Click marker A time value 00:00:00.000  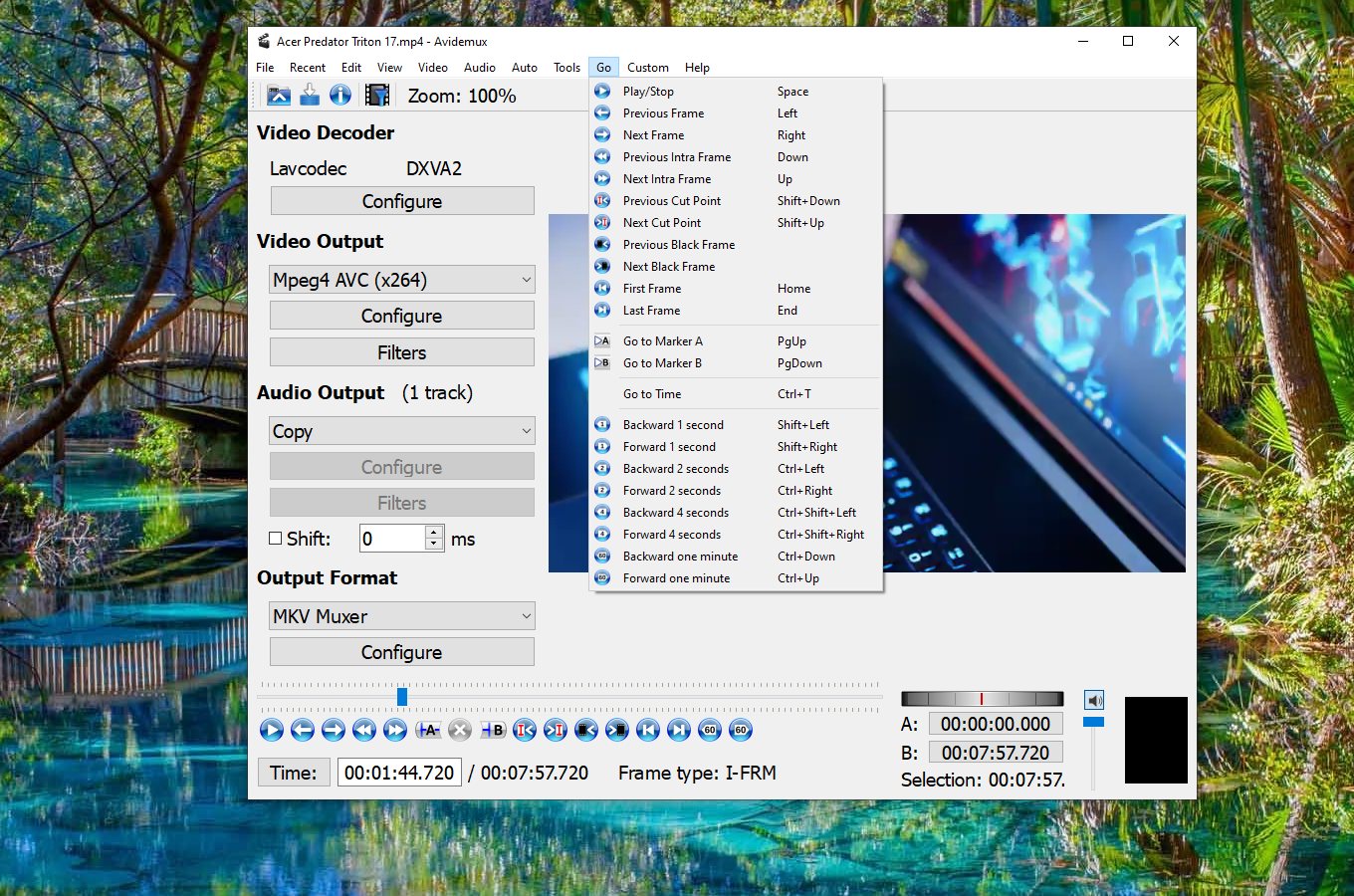coord(996,724)
